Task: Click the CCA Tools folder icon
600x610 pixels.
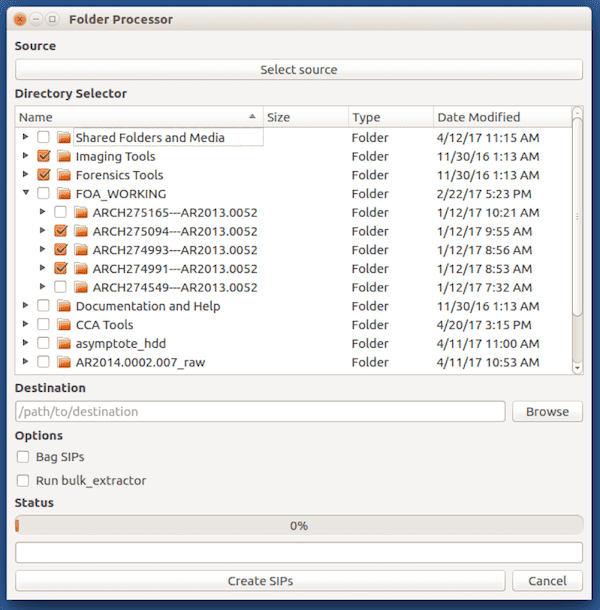Action: click(x=64, y=325)
